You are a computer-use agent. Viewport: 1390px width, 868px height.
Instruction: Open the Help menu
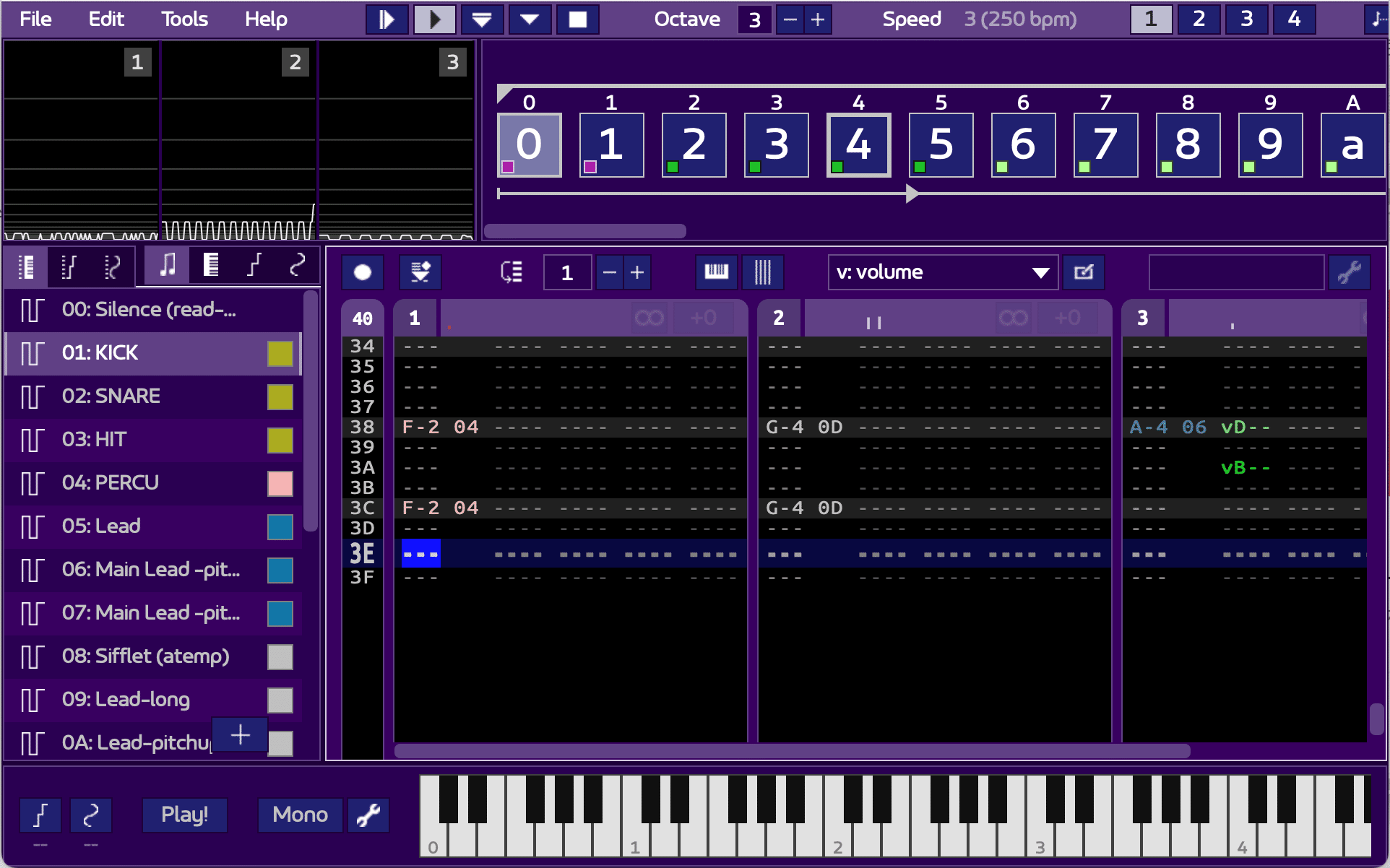266,19
